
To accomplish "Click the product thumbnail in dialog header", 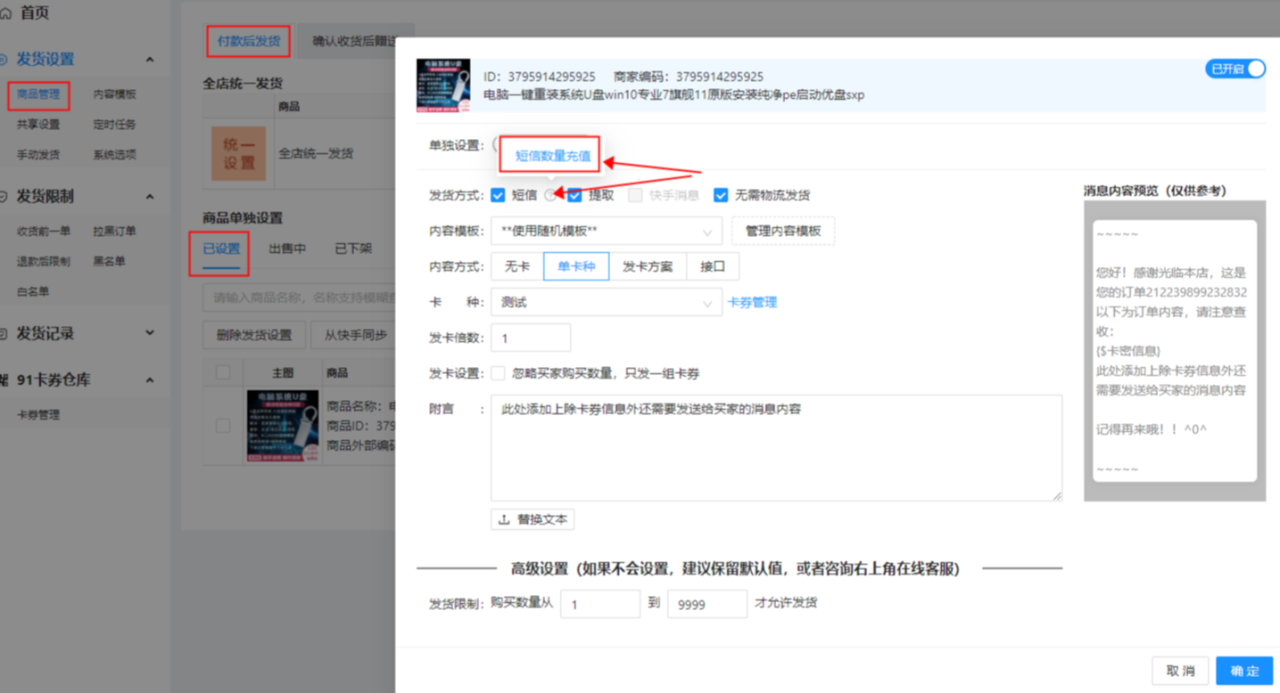I will tap(442, 85).
